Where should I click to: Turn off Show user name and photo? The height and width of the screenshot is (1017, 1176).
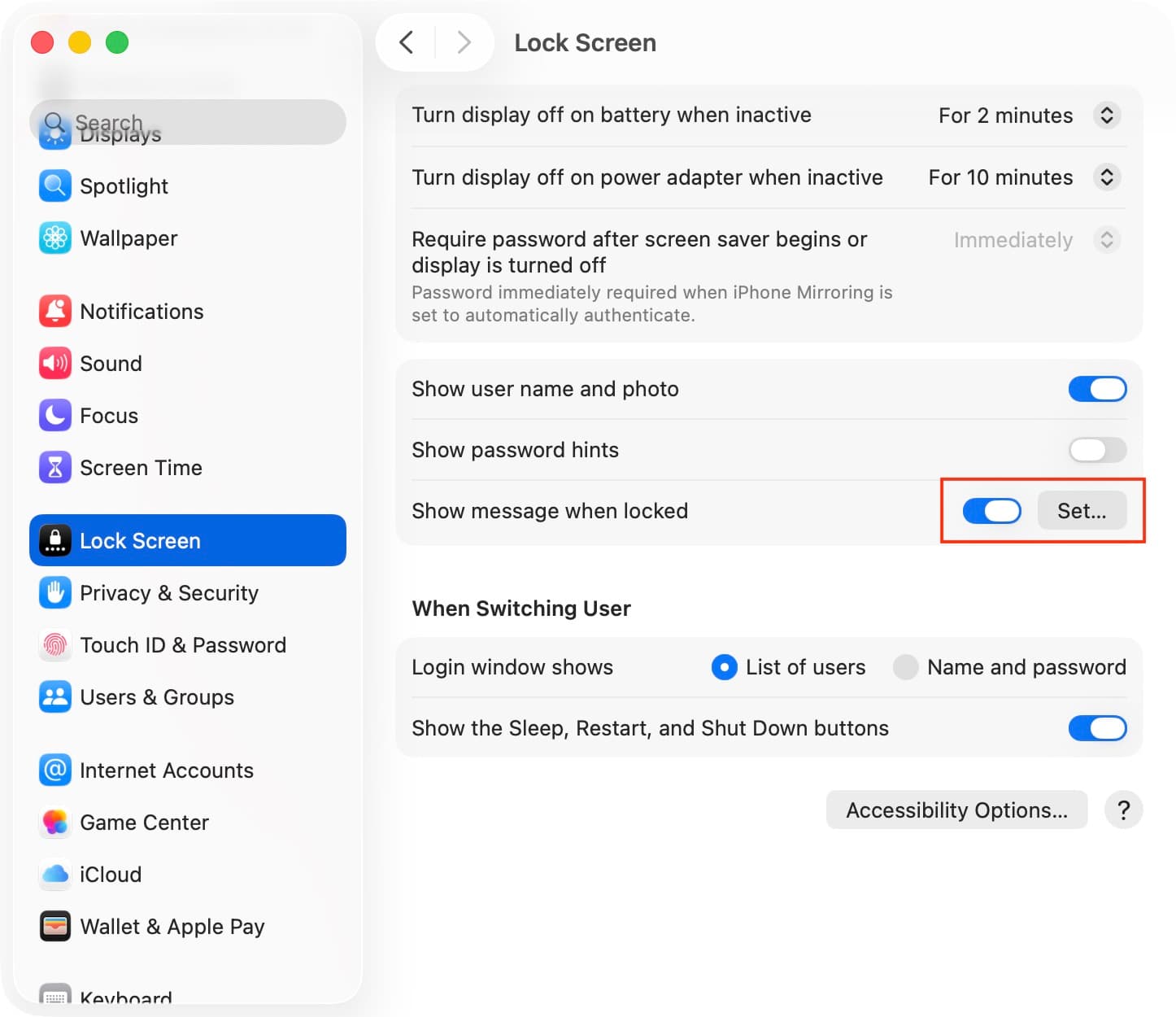[1096, 390]
